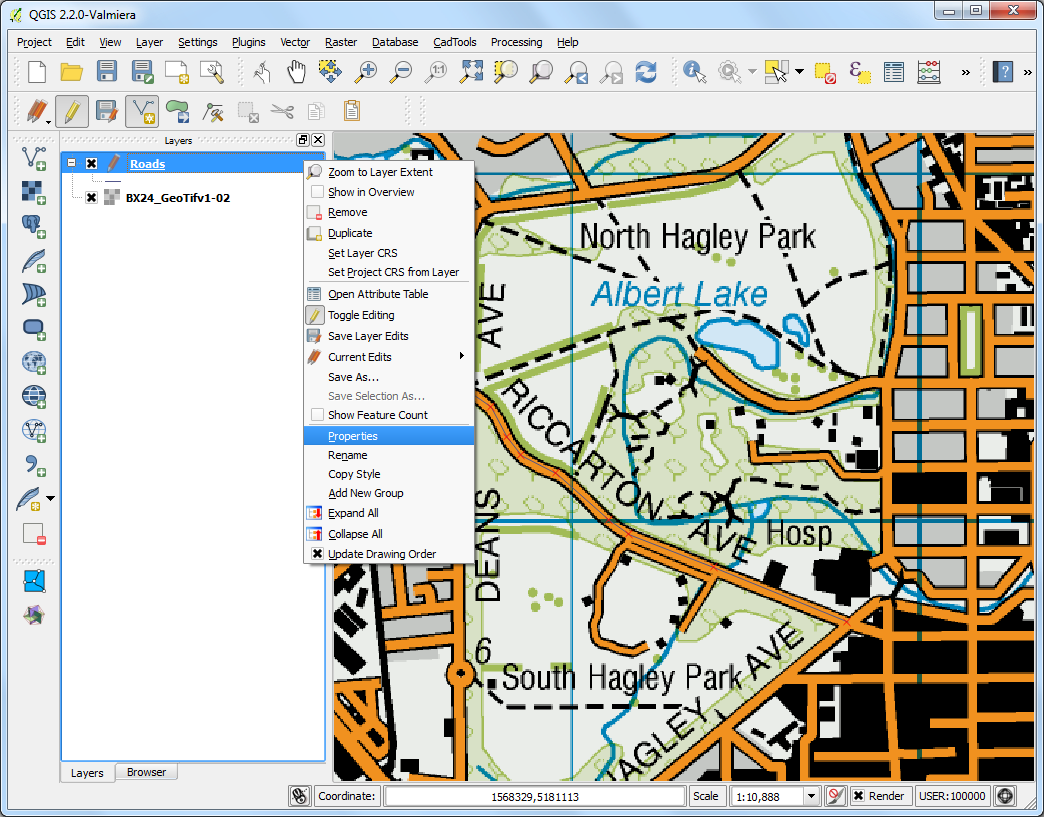The width and height of the screenshot is (1044, 817).
Task: Select the Zoom In magnifier tool
Action: pyautogui.click(x=367, y=71)
